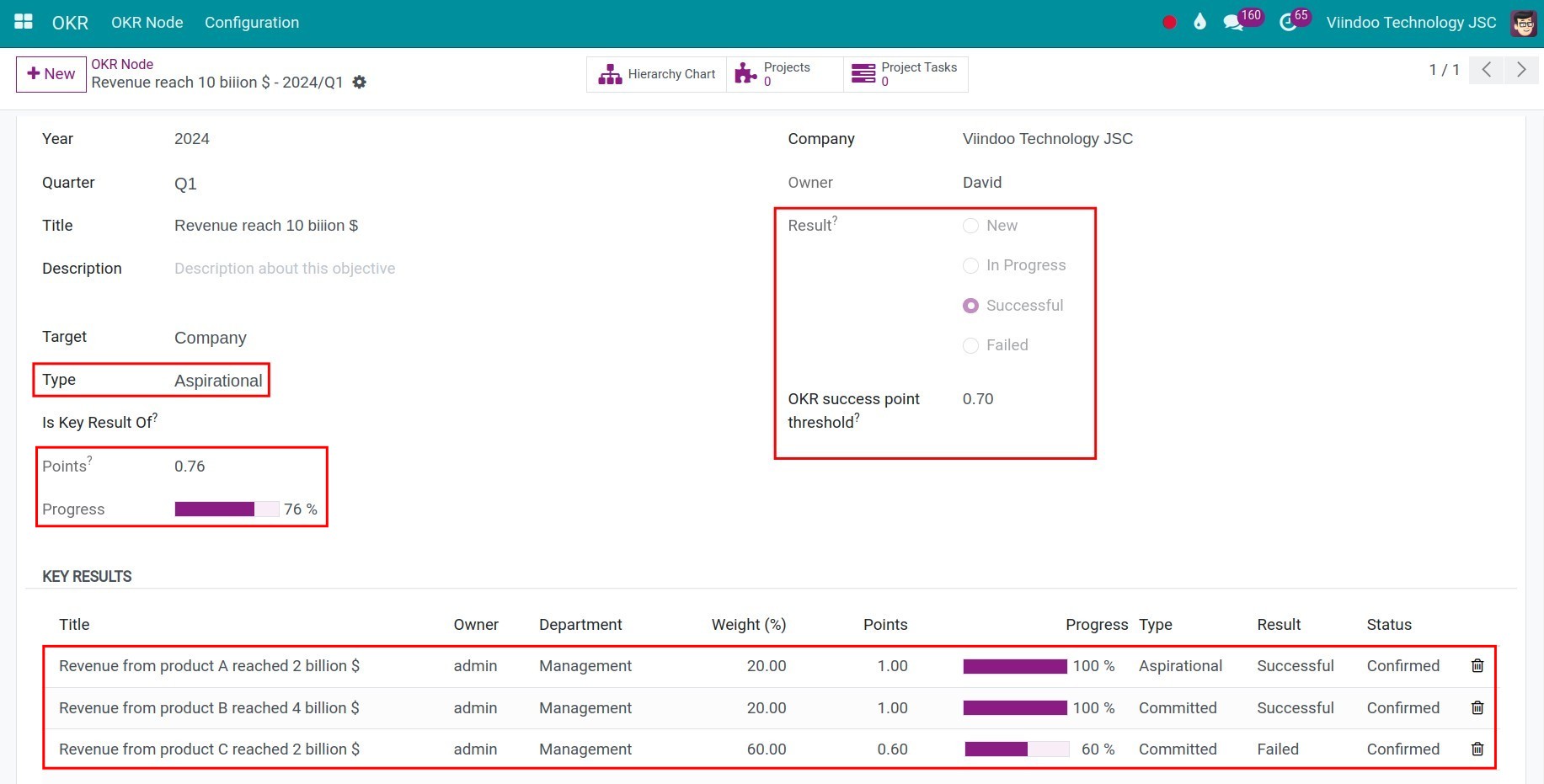Open the apps grid menu
Viewport: 1544px width, 784px height.
pos(23,23)
